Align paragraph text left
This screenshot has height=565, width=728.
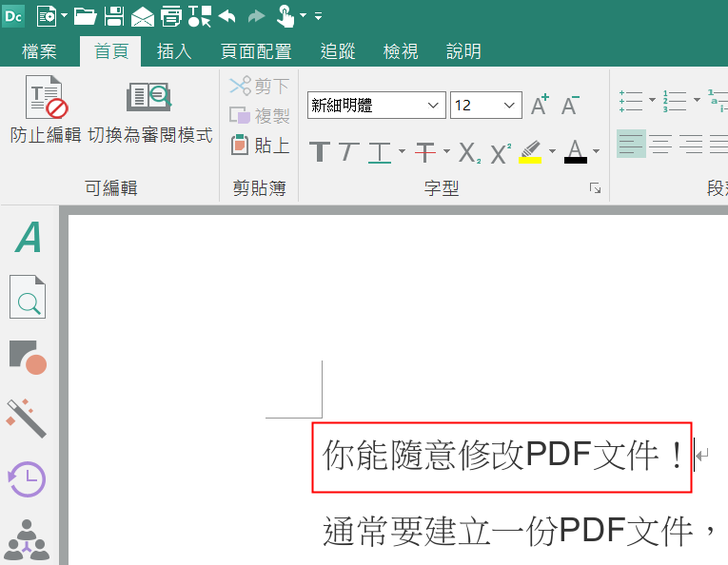(x=631, y=143)
